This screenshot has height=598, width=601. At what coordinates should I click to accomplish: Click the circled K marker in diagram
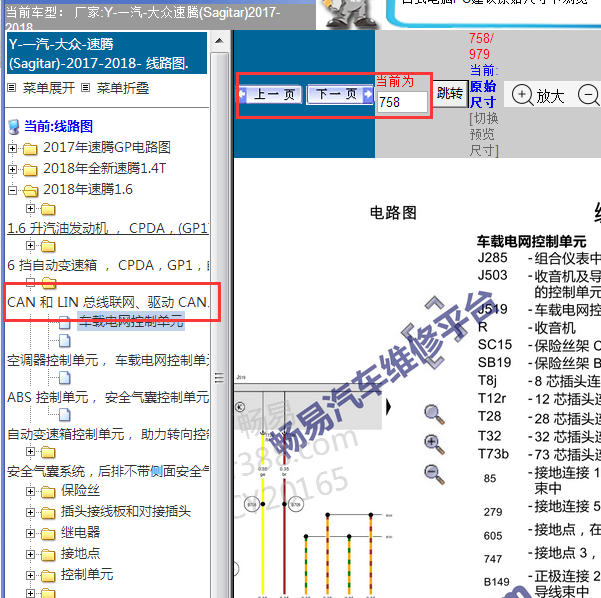[240, 407]
